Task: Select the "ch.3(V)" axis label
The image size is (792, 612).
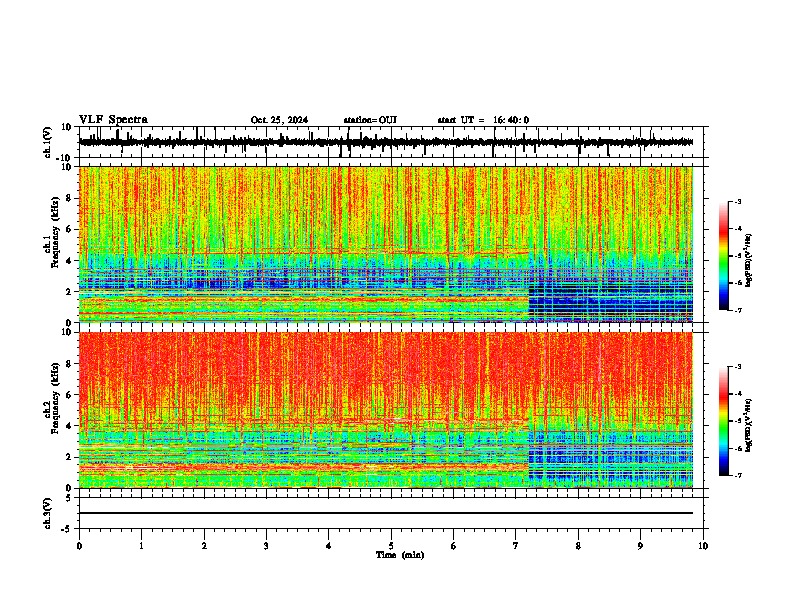Action: (47, 513)
